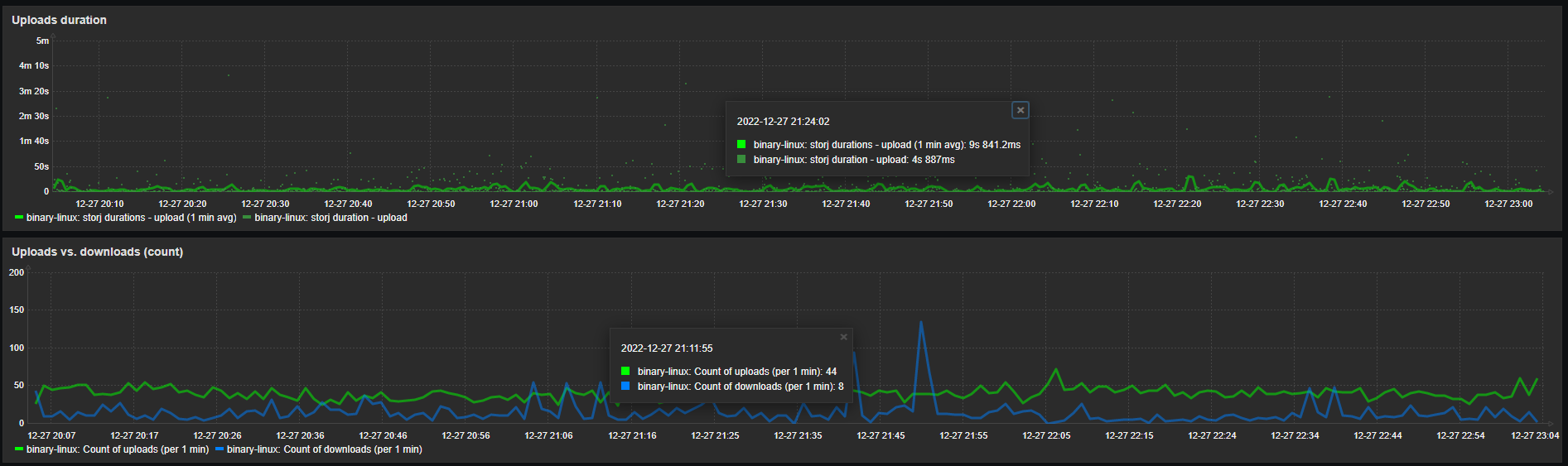Image resolution: width=1568 pixels, height=466 pixels.
Task: Click bright green swatch beside '1 min avg' in tooltip
Action: click(x=741, y=145)
